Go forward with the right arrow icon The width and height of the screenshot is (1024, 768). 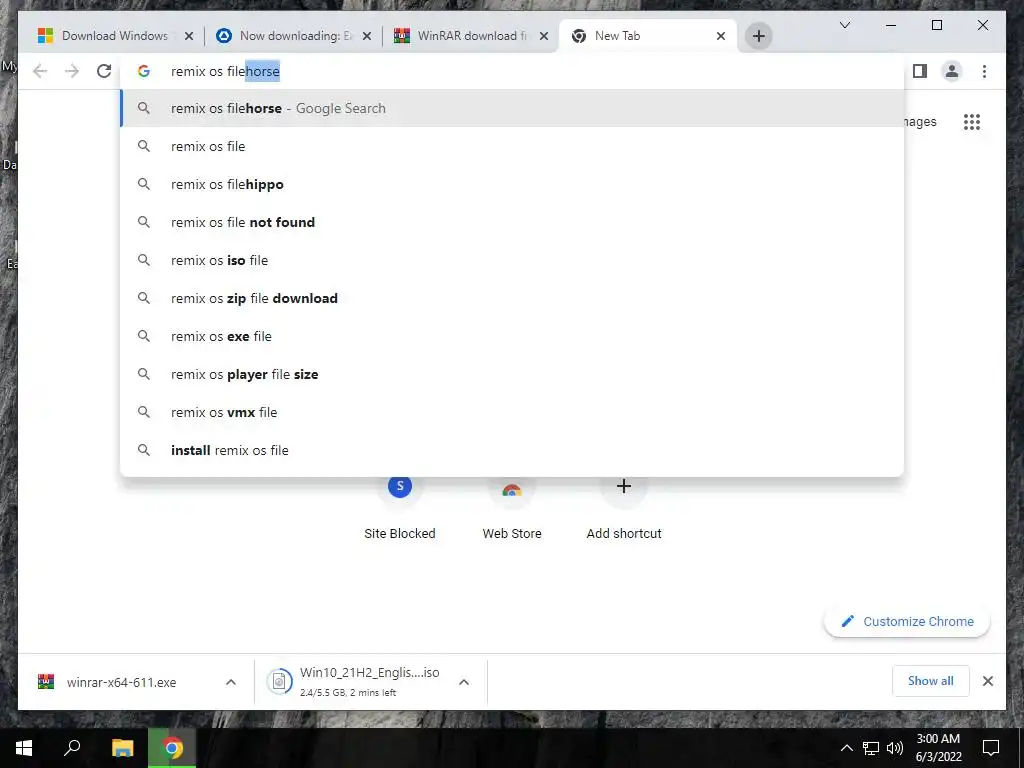(x=72, y=71)
